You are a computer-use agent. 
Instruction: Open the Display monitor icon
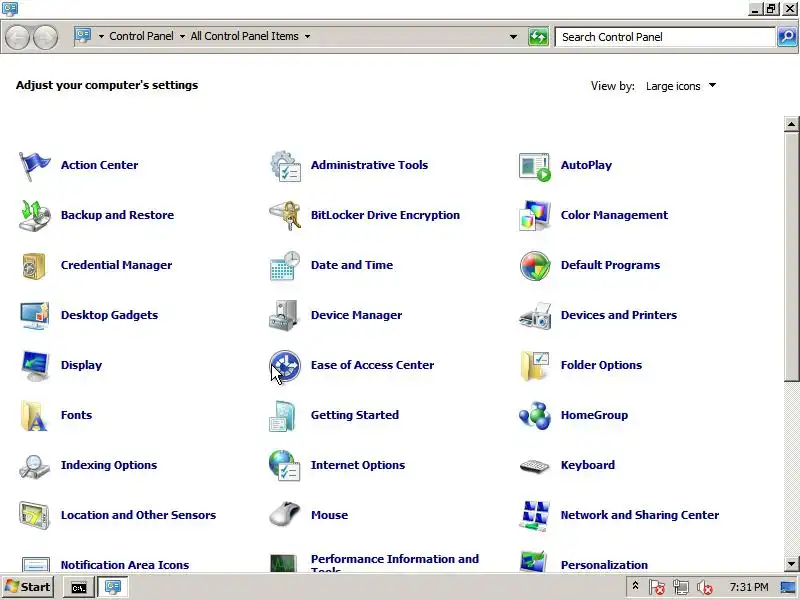(34, 366)
